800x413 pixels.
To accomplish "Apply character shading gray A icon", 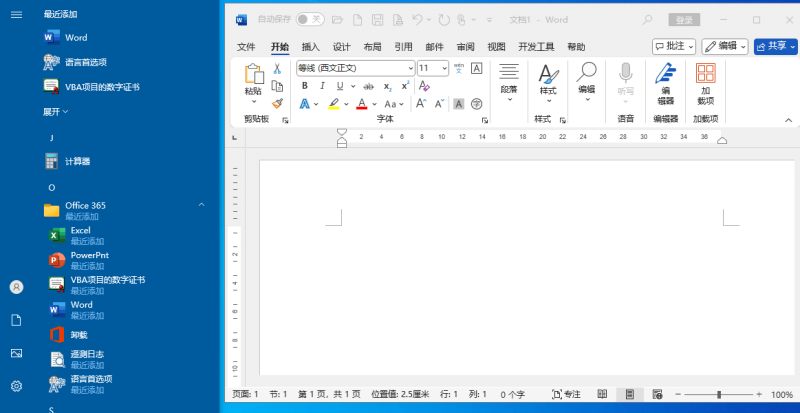I will click(x=459, y=104).
